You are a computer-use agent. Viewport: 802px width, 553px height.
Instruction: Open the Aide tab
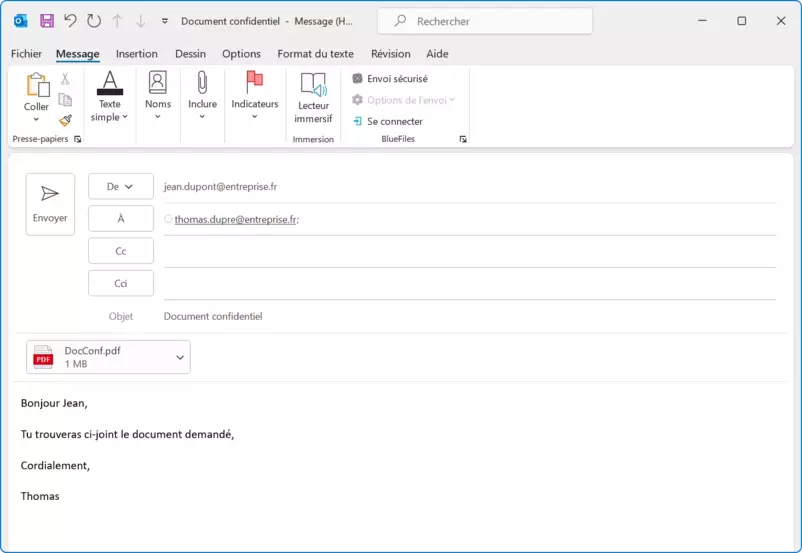tap(437, 54)
